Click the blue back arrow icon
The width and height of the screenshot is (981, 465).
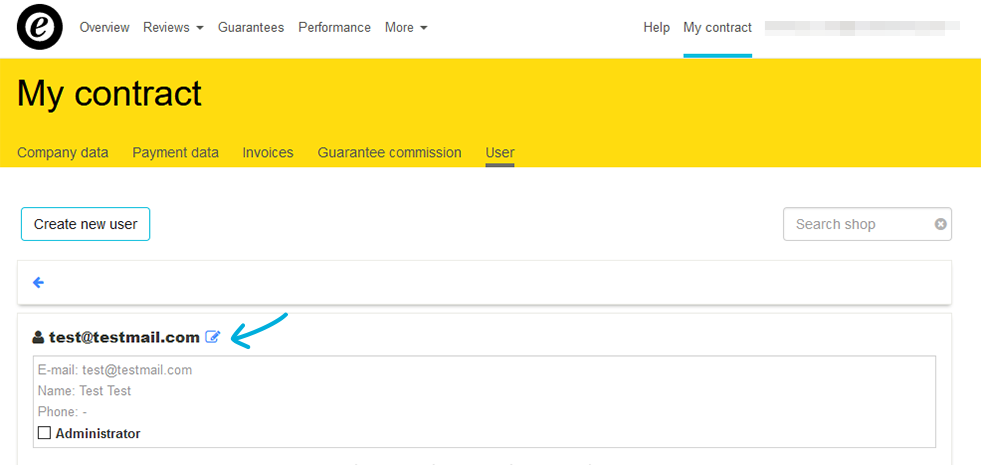coord(38,283)
